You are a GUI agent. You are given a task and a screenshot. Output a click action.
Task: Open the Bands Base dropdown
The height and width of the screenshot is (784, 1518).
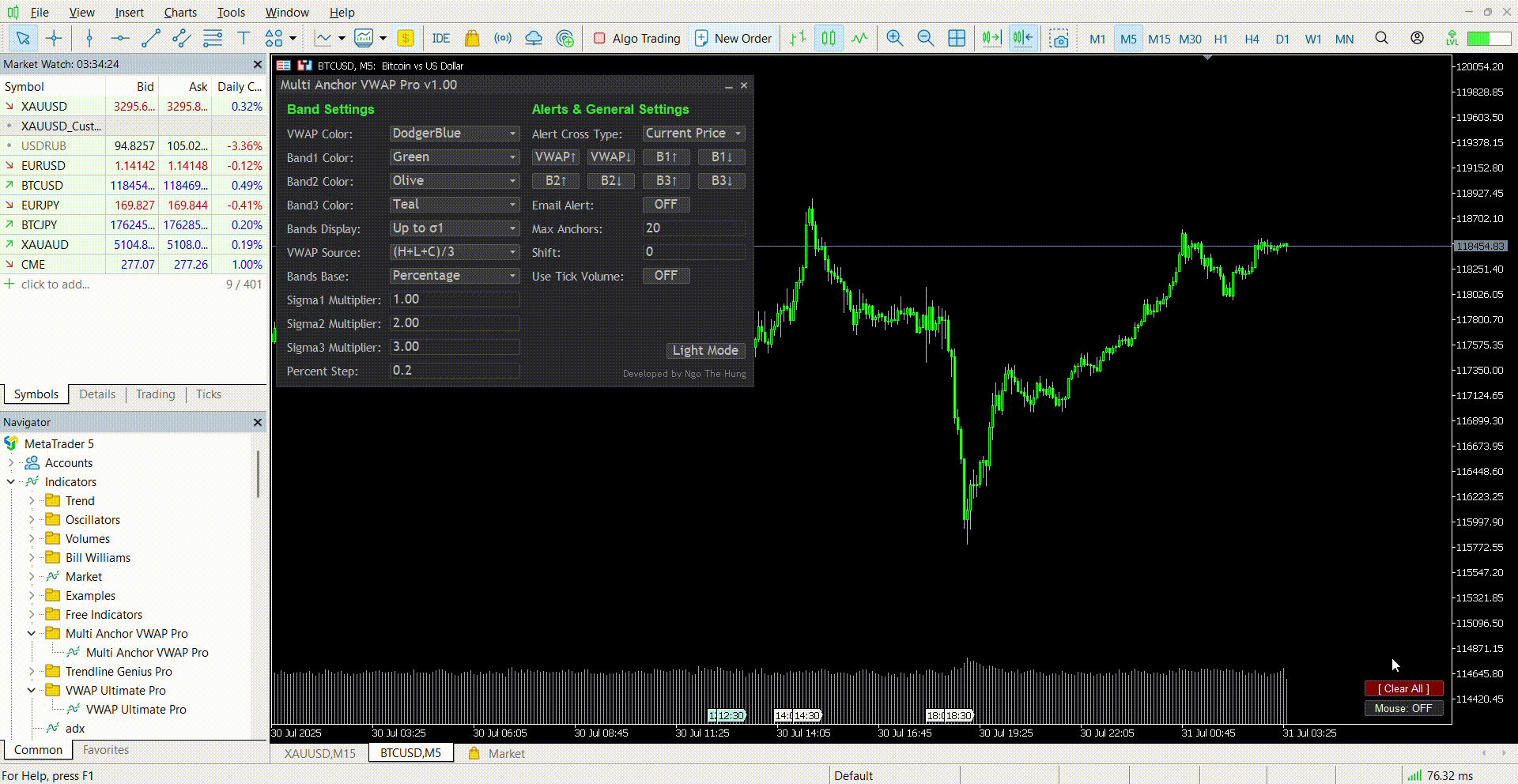click(455, 276)
